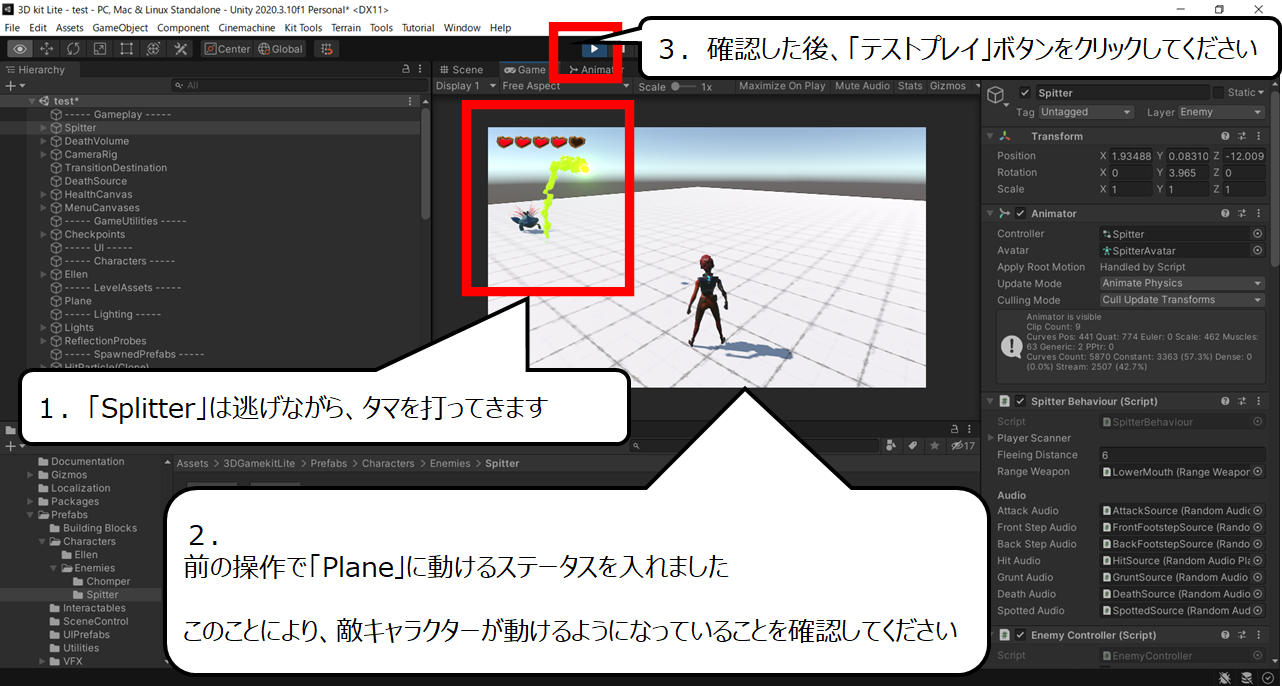Select the Move tool
The height and width of the screenshot is (686, 1282).
coord(47,49)
